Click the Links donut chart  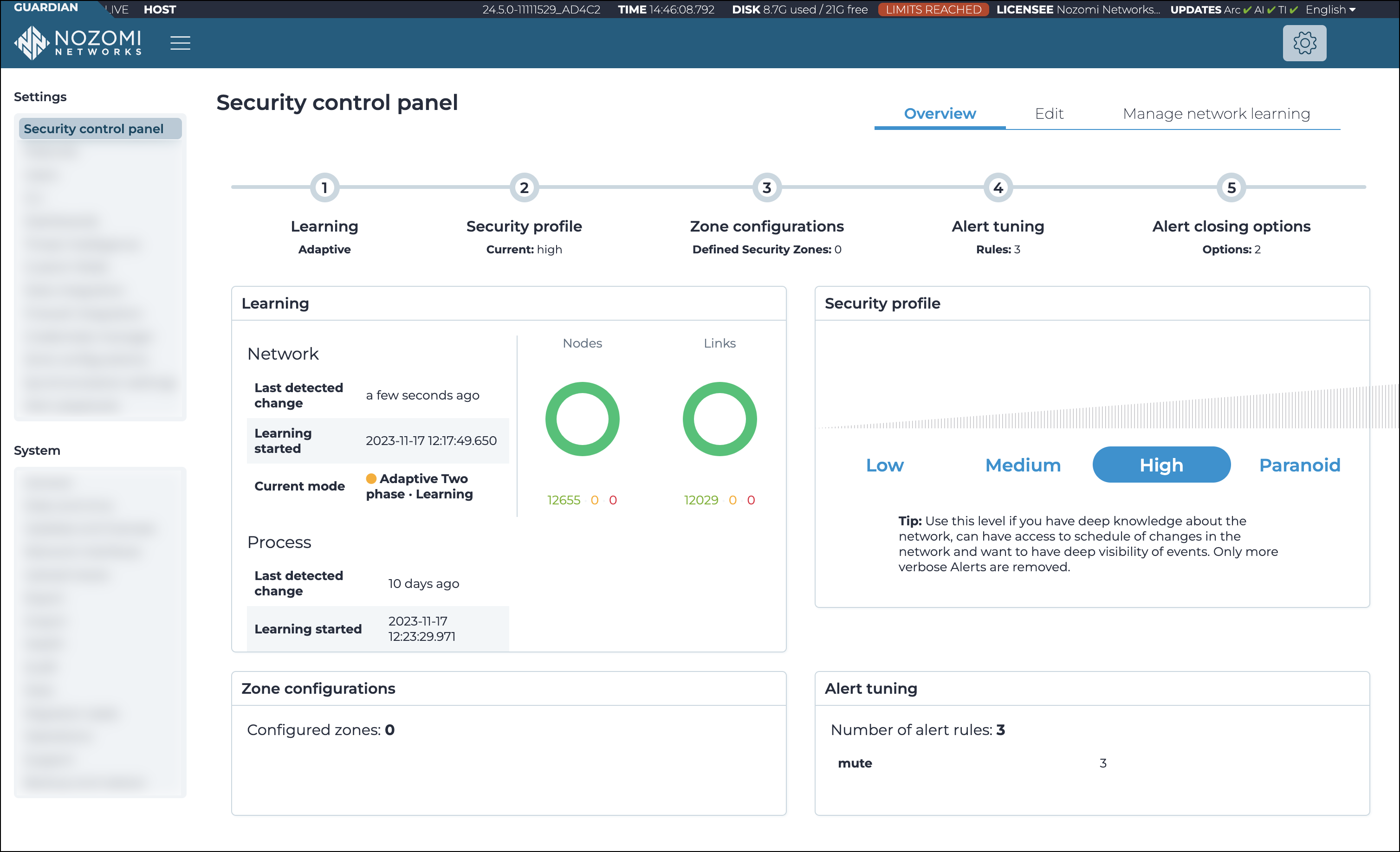[719, 419]
